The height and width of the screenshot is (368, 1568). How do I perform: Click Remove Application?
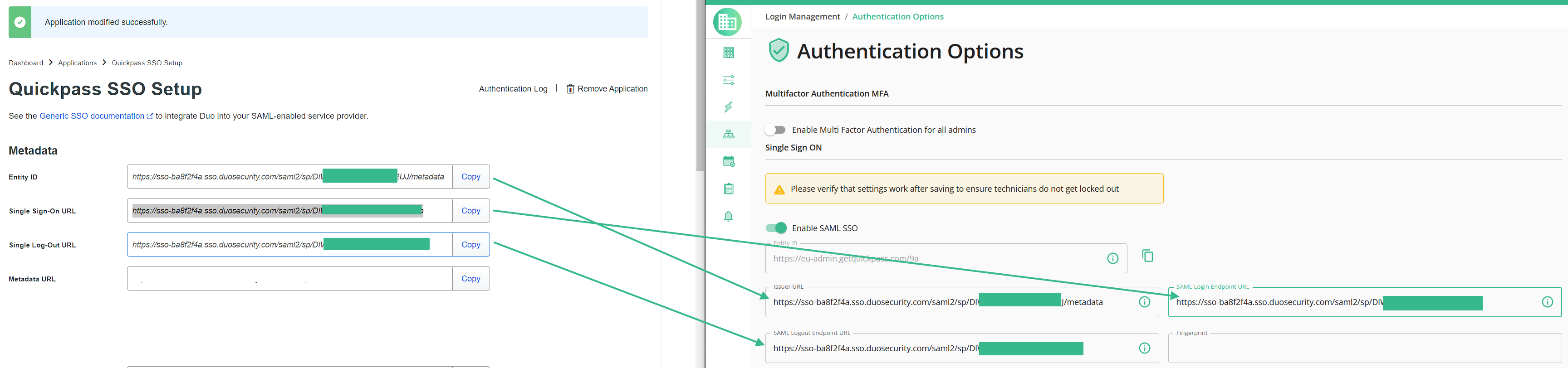[607, 89]
